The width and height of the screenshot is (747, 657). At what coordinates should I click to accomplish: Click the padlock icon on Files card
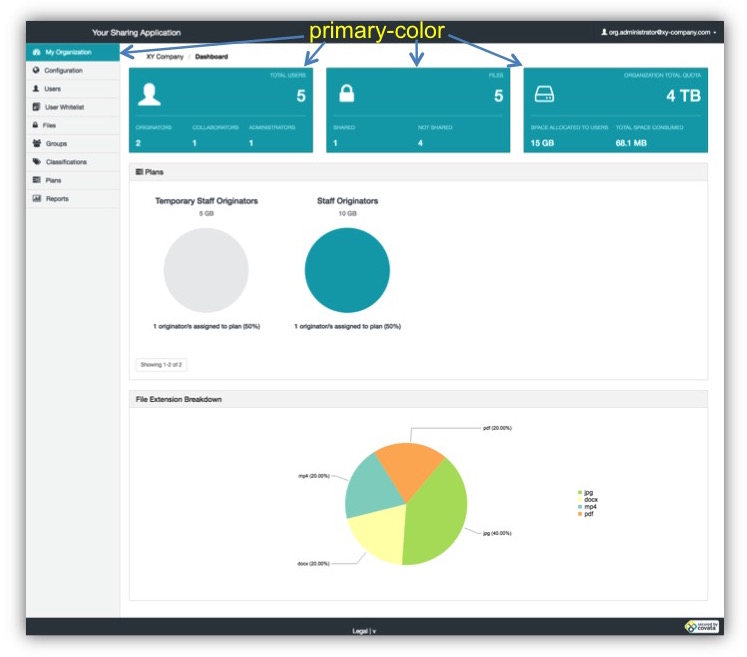(346, 95)
